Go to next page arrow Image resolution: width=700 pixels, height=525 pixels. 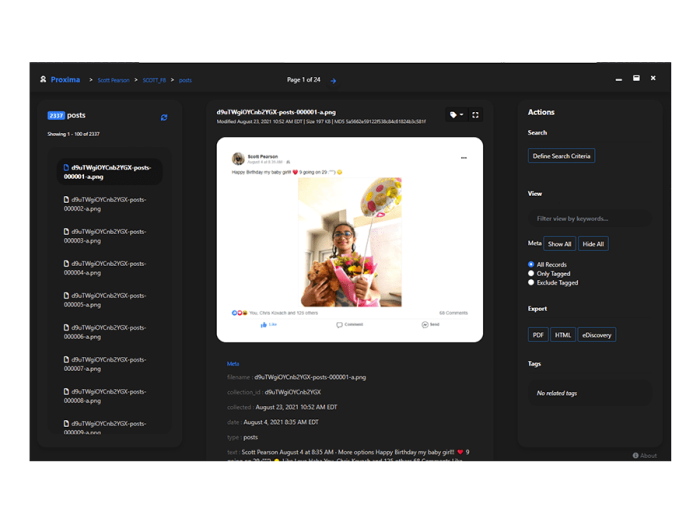click(333, 80)
